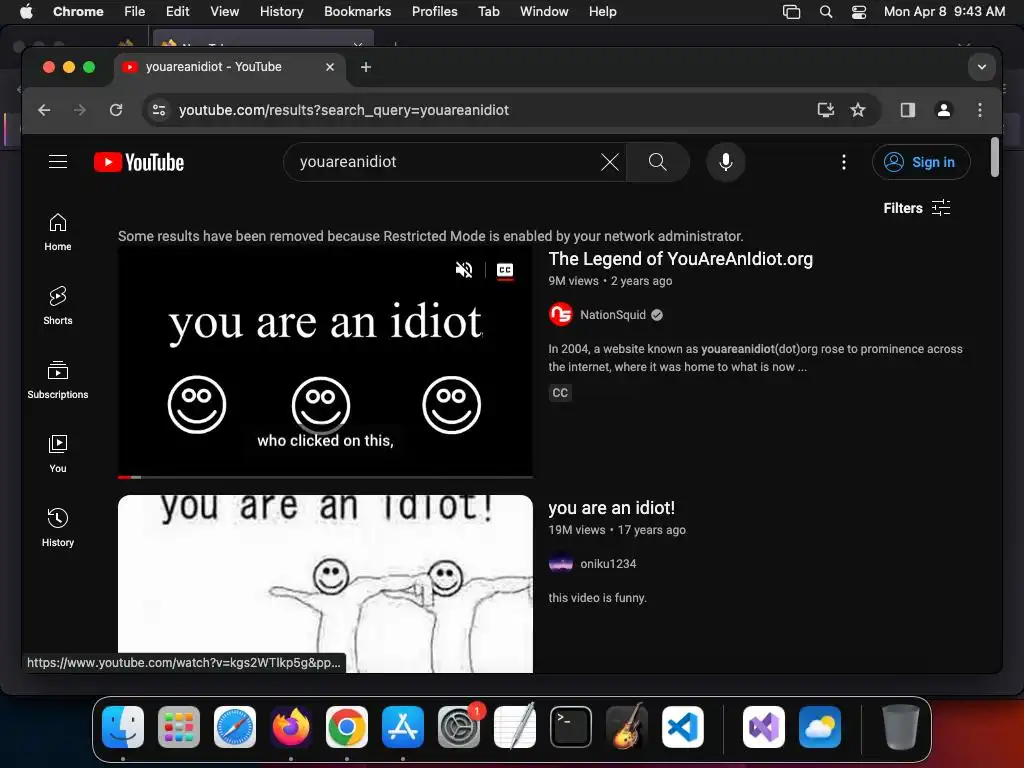Viewport: 1024px width, 768px height.
Task: Open the YouTube hamburger guide menu
Action: 58,161
